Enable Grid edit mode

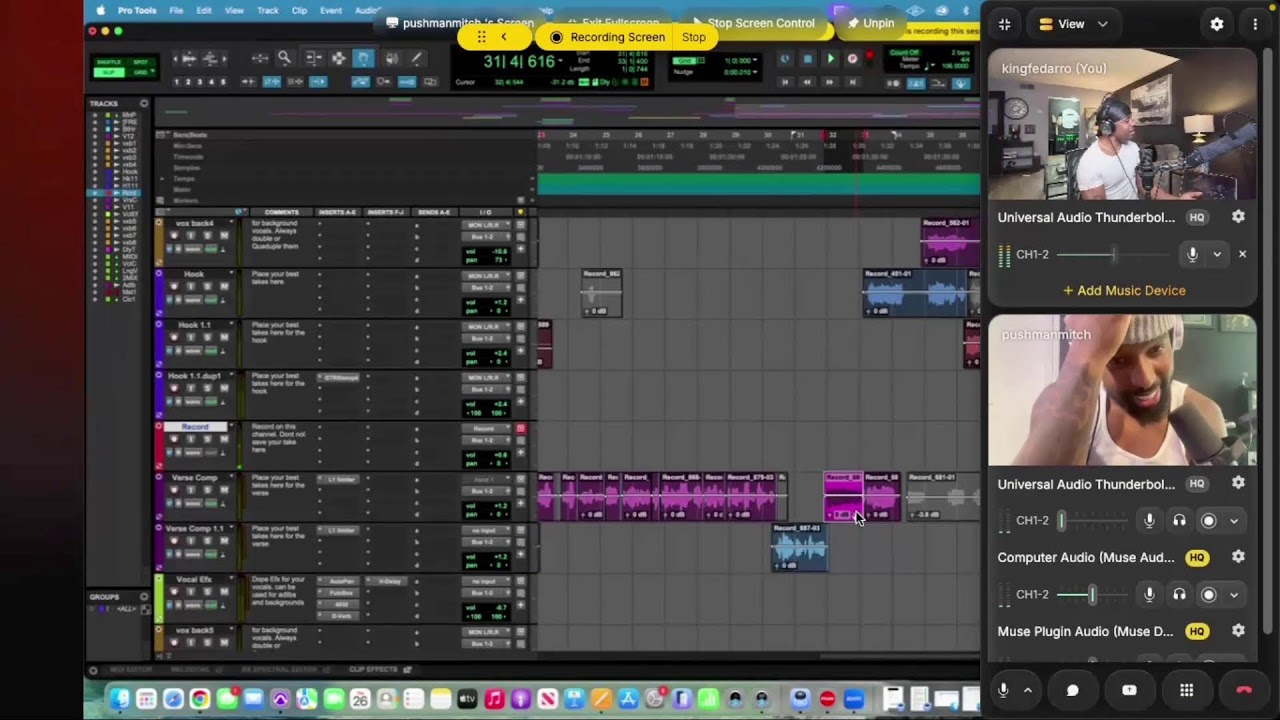click(x=141, y=72)
